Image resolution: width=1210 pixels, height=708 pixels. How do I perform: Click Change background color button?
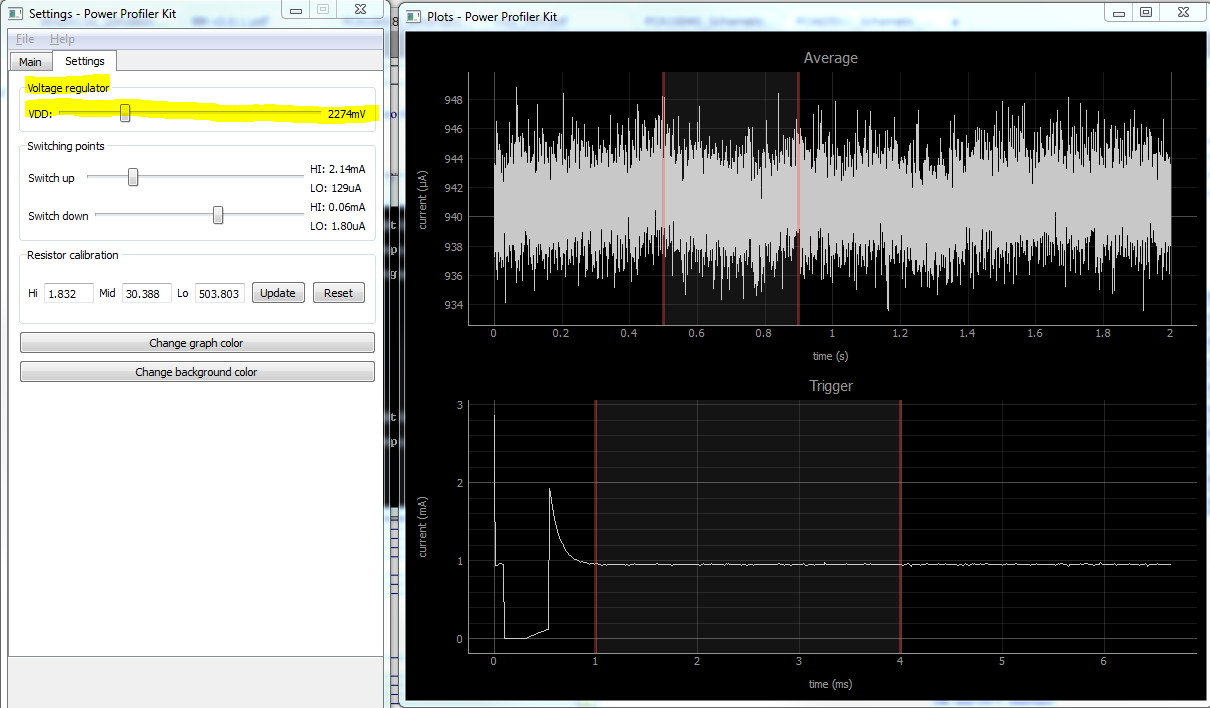click(x=197, y=372)
